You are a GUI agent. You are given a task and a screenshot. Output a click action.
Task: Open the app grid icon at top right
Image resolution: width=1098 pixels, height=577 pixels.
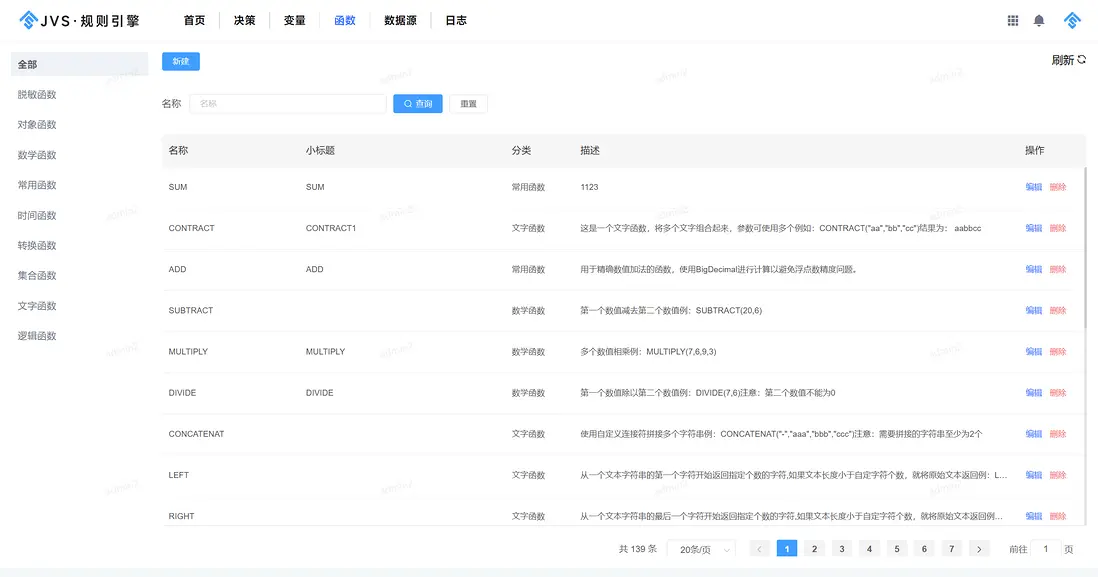1012,19
